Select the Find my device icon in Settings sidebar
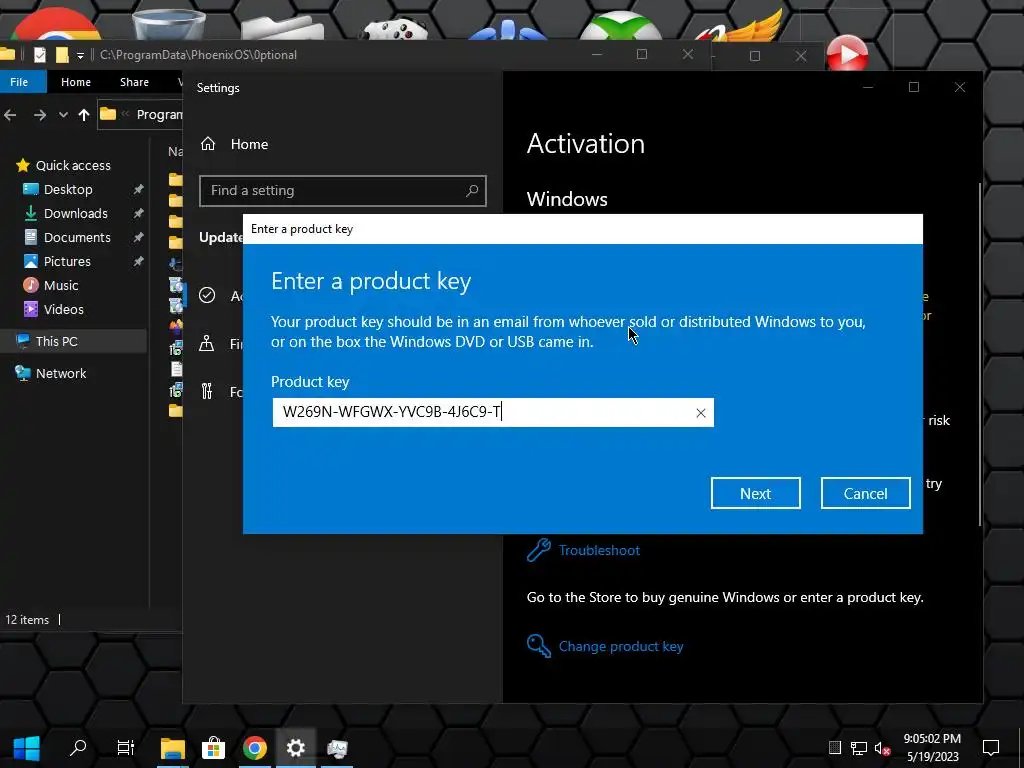1024x768 pixels. pos(207,344)
